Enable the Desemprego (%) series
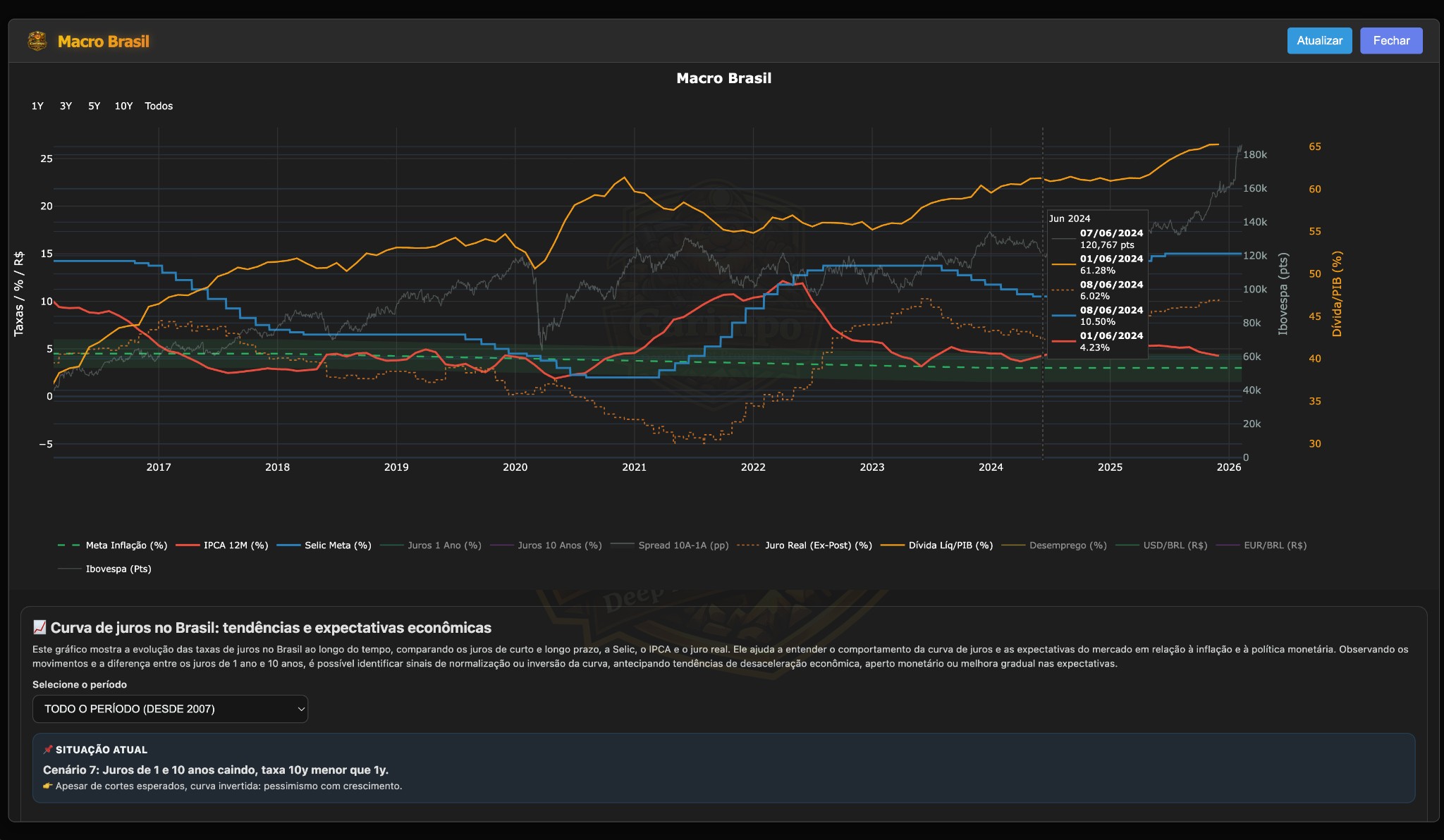 point(1067,545)
